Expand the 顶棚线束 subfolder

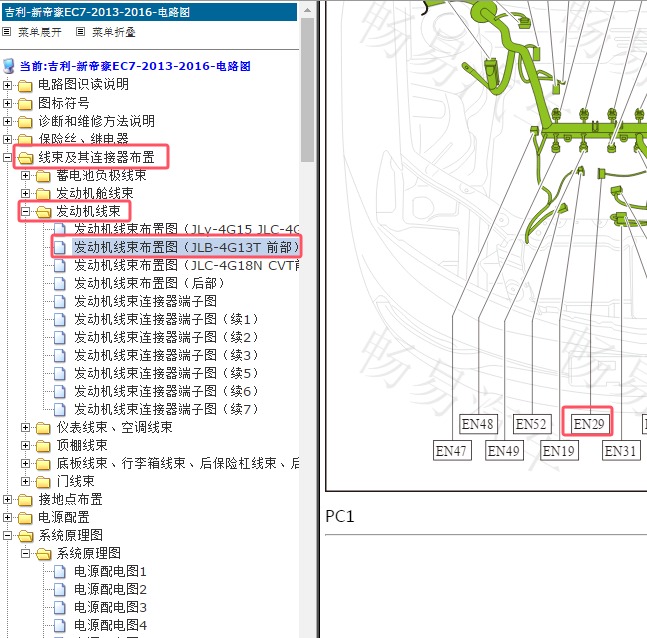pos(26,445)
